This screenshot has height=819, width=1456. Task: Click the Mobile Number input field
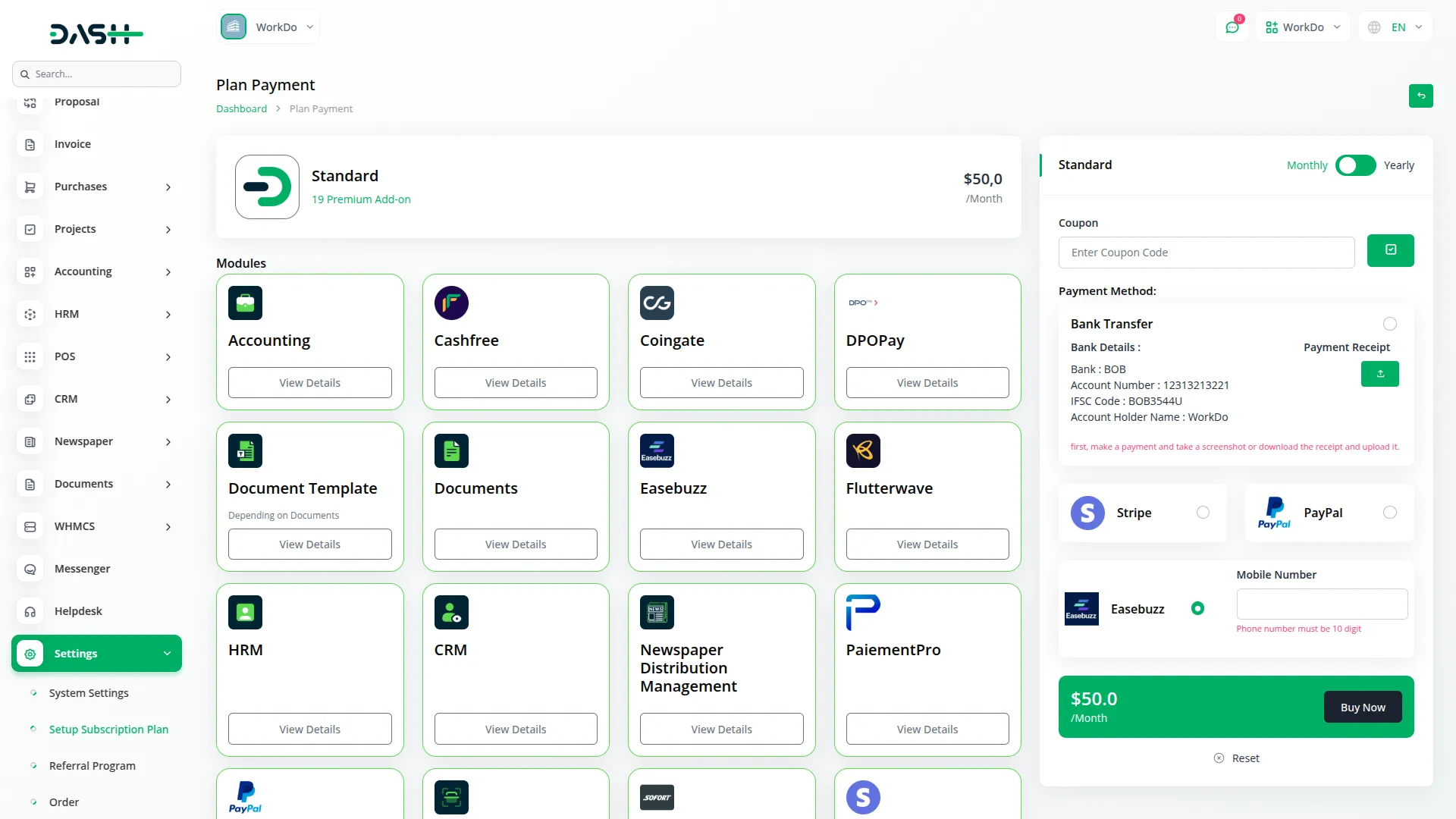pos(1321,604)
